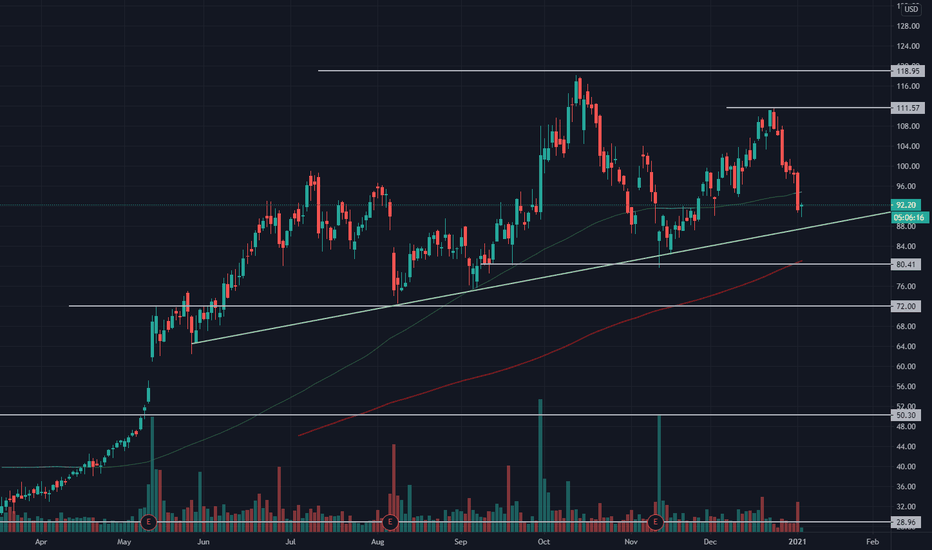Click the Oct label on time axis
The width and height of the screenshot is (932, 550).
coord(543,542)
